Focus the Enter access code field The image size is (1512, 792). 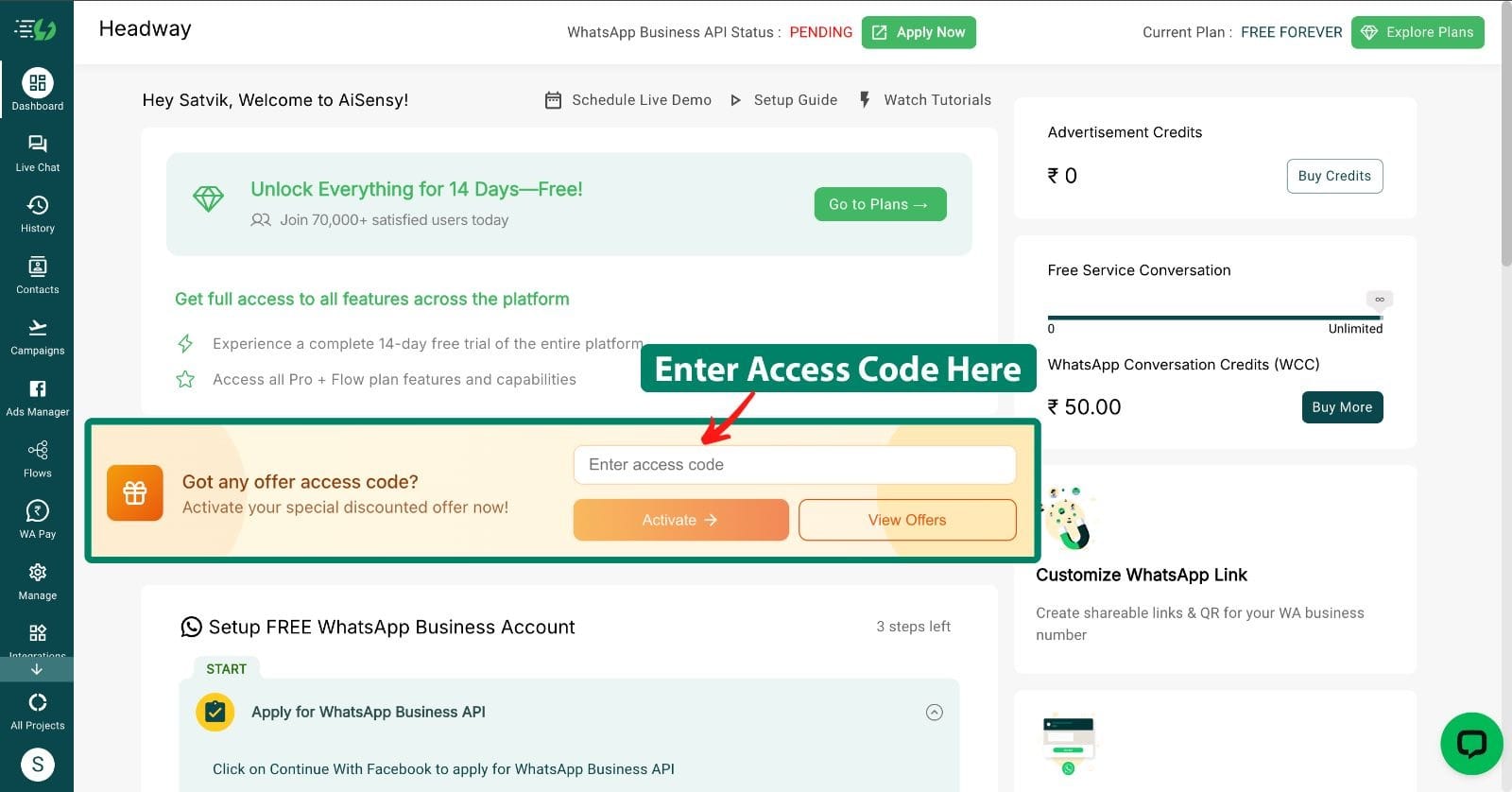pos(795,465)
